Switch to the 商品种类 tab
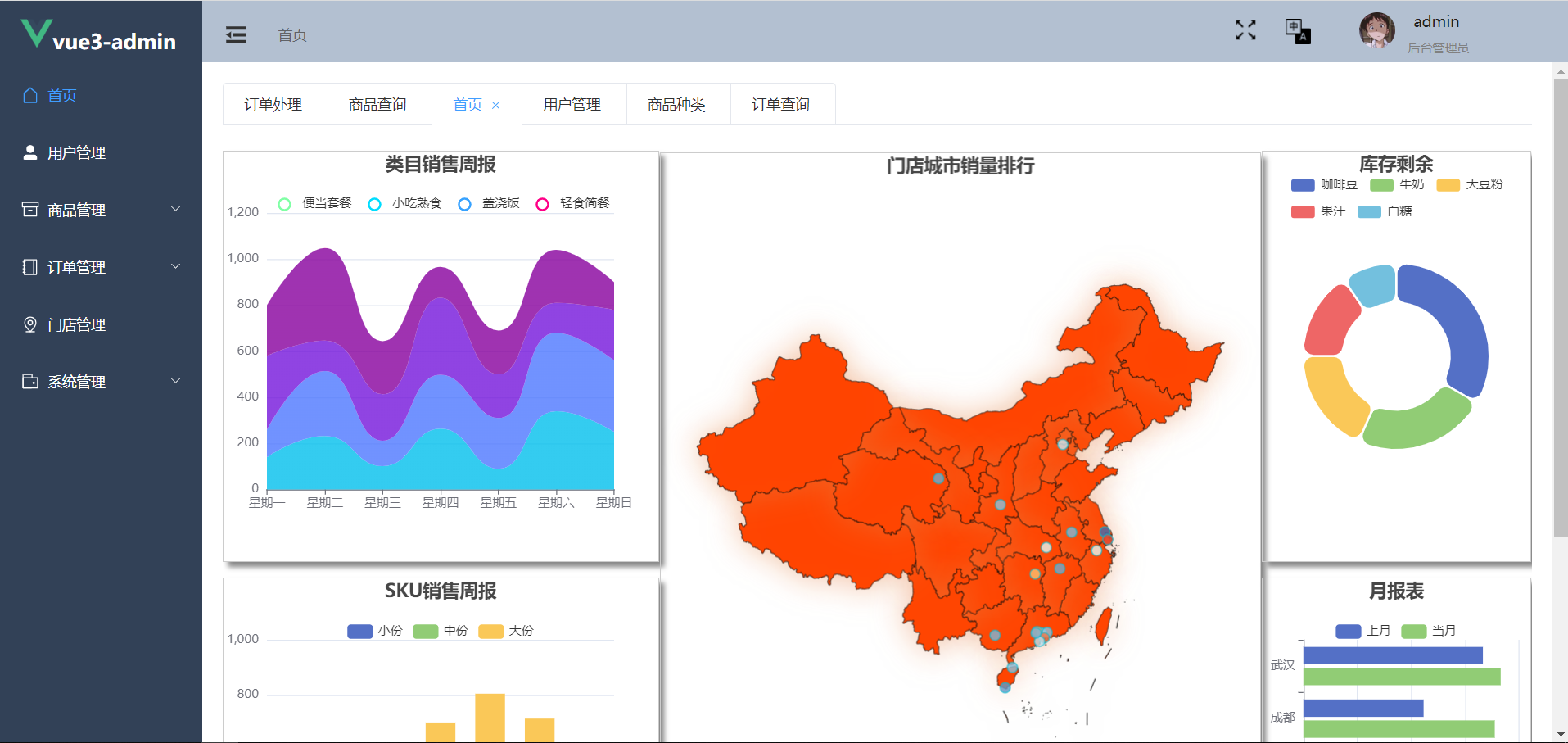 (676, 104)
